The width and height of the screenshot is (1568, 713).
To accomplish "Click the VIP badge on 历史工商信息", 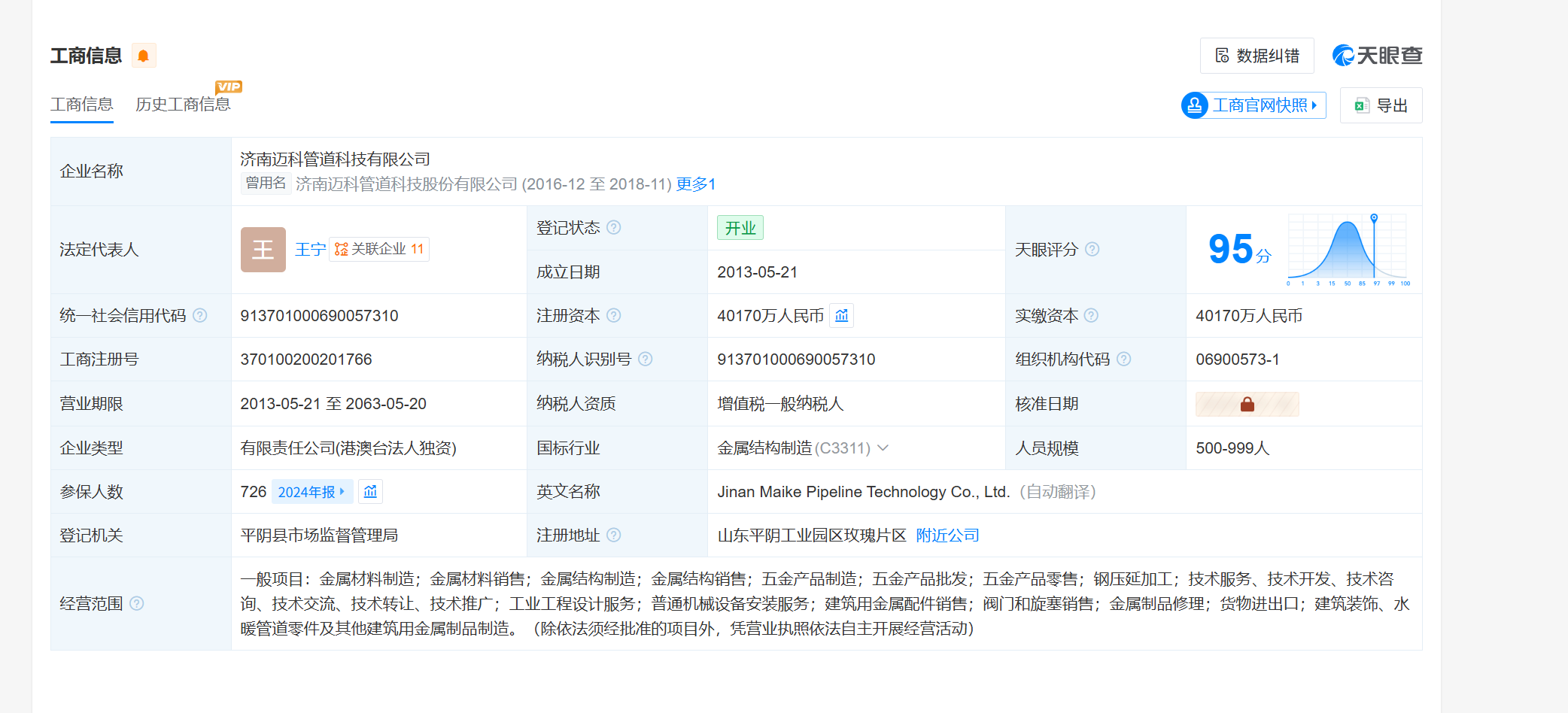I will click(229, 86).
